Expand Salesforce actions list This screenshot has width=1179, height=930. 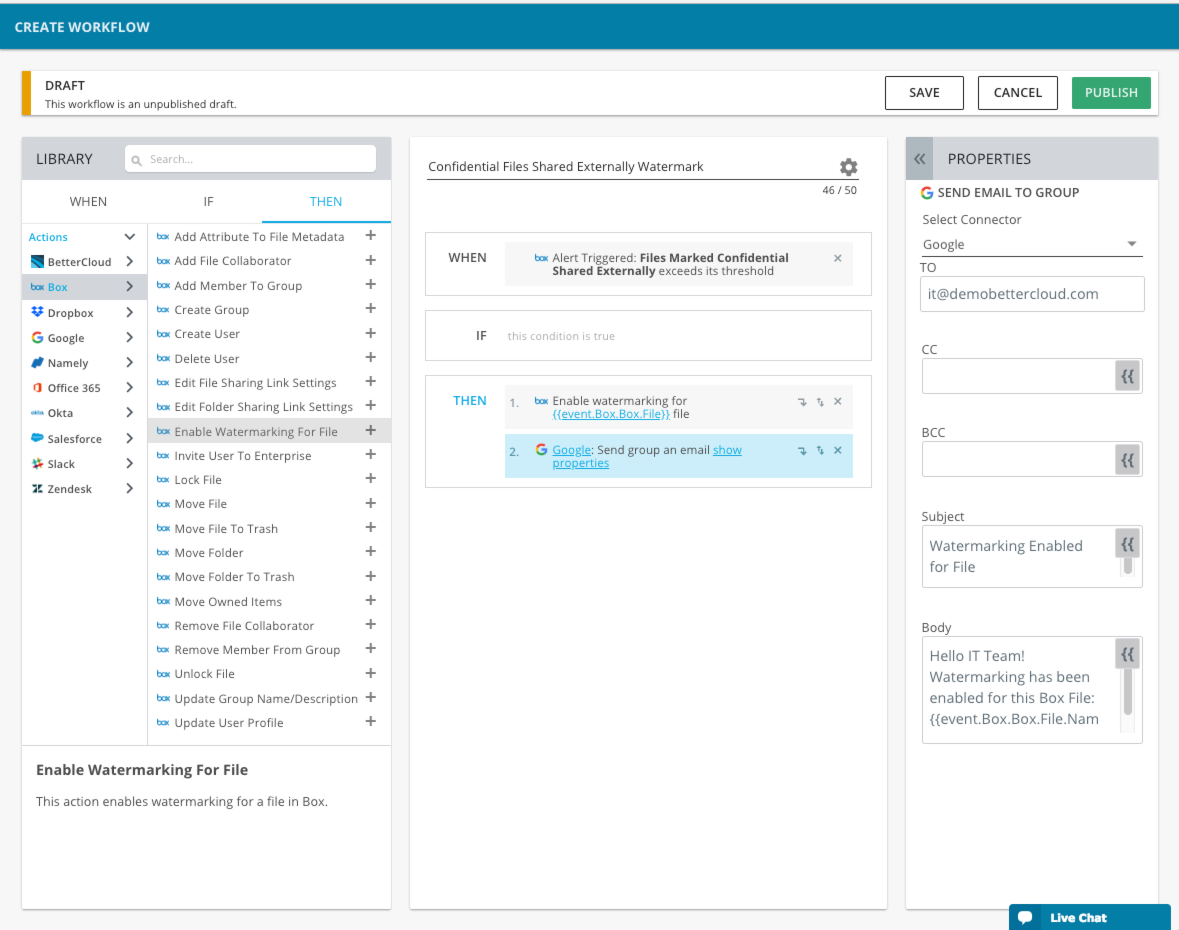point(129,438)
